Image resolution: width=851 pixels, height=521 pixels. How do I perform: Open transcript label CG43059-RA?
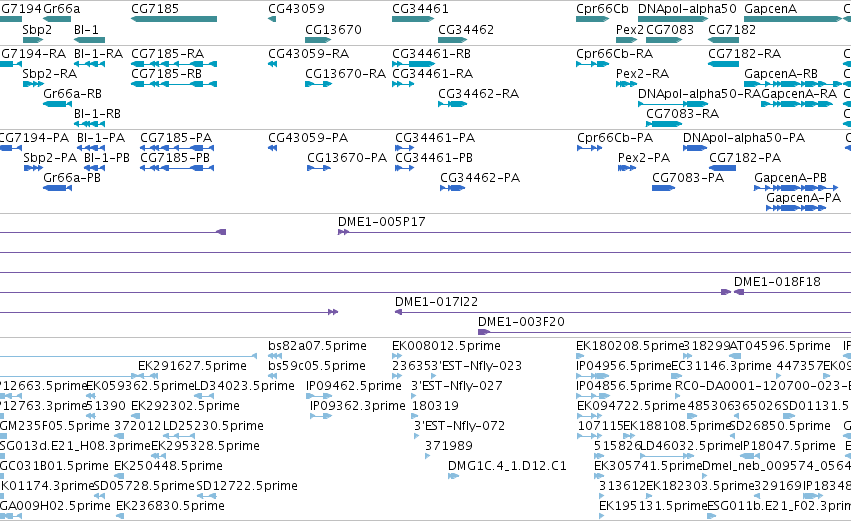coord(309,54)
